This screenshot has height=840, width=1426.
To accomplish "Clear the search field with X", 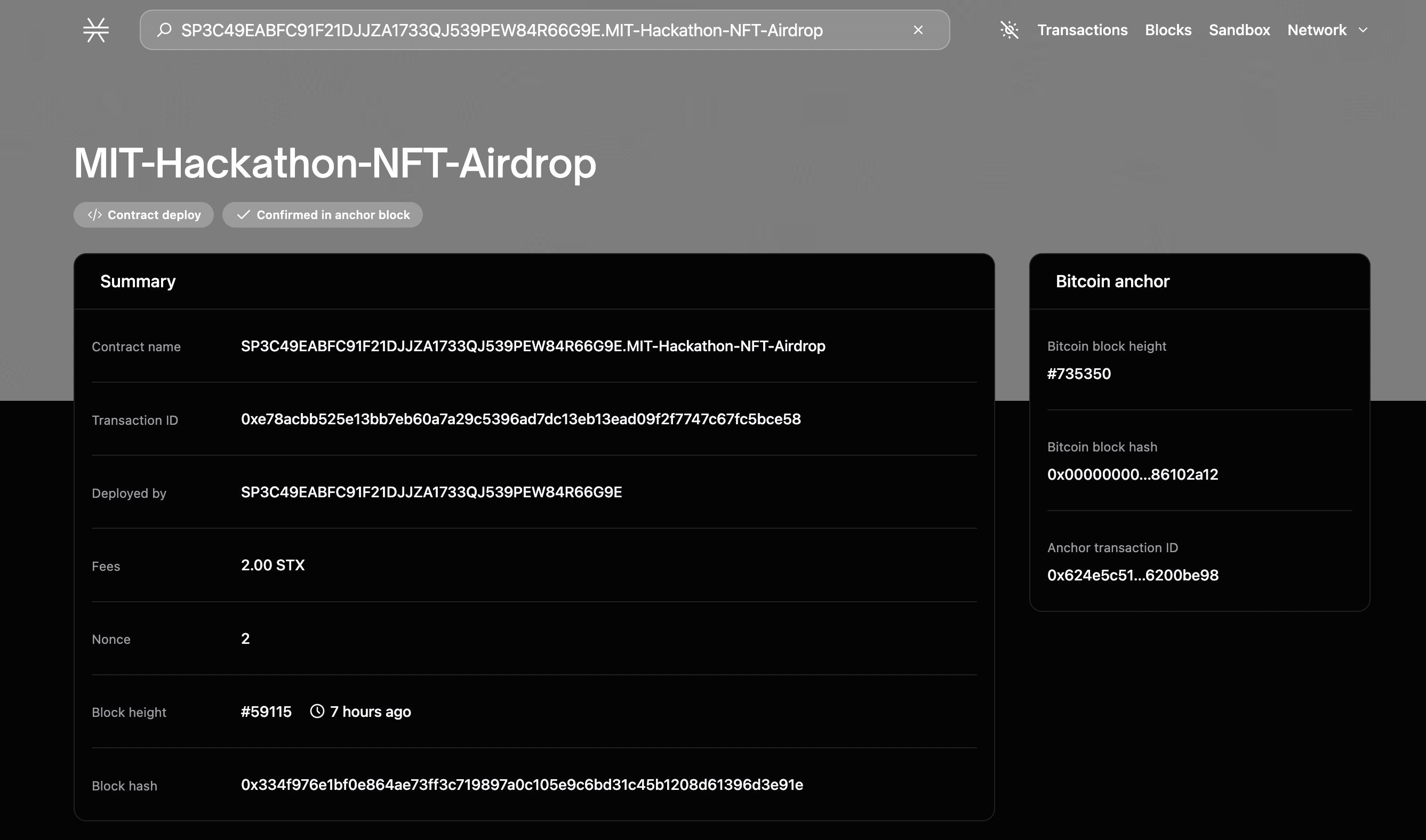I will (x=918, y=30).
